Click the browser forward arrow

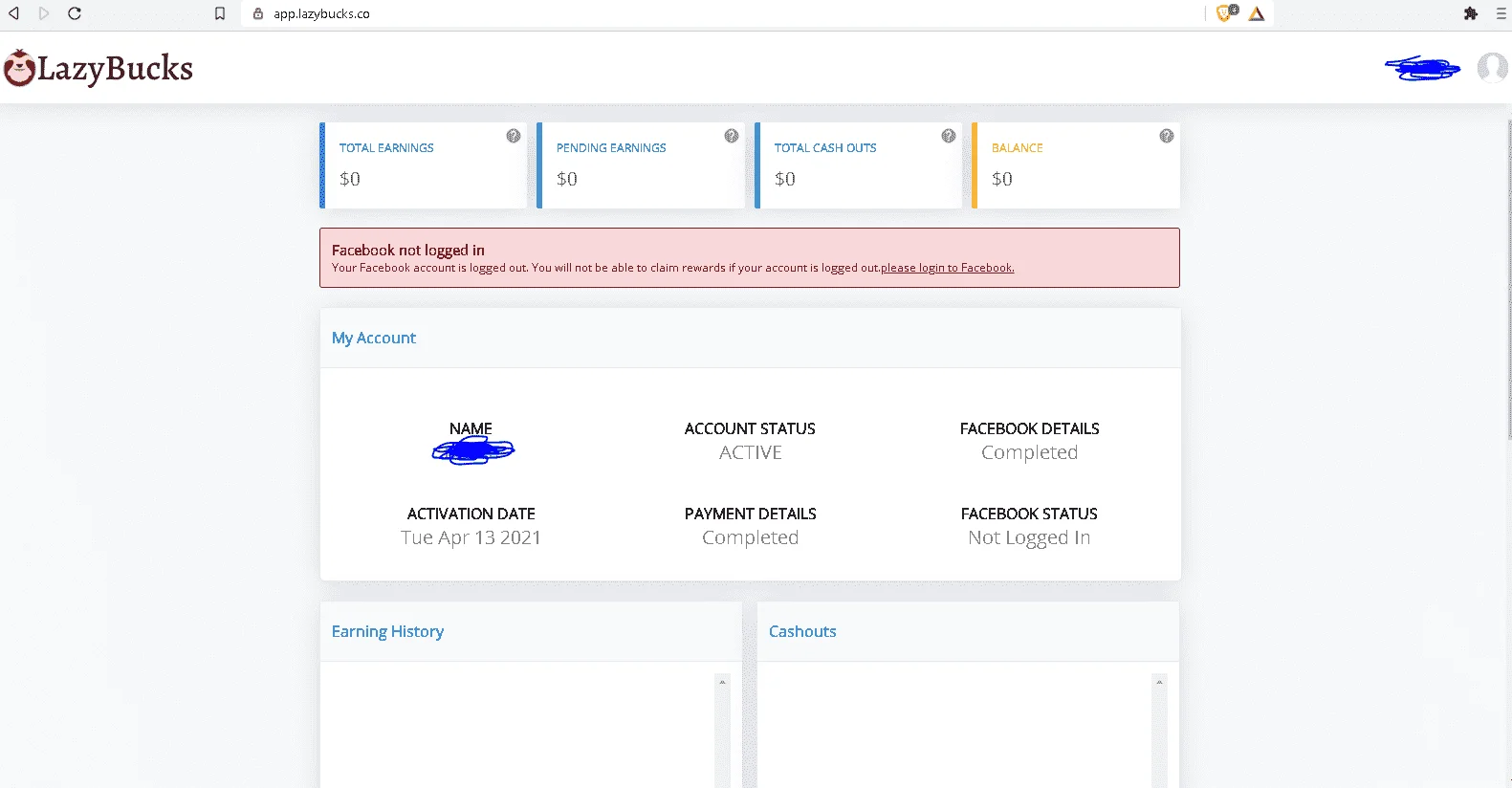[44, 13]
